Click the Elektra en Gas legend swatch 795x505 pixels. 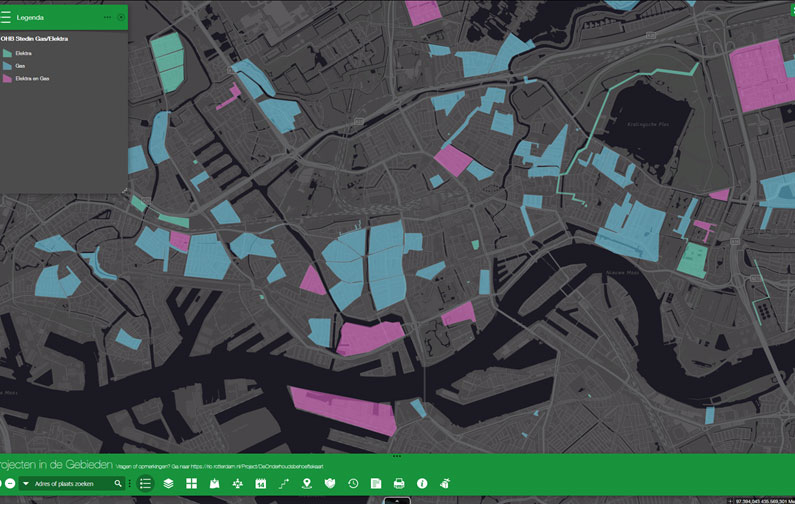coord(7,78)
